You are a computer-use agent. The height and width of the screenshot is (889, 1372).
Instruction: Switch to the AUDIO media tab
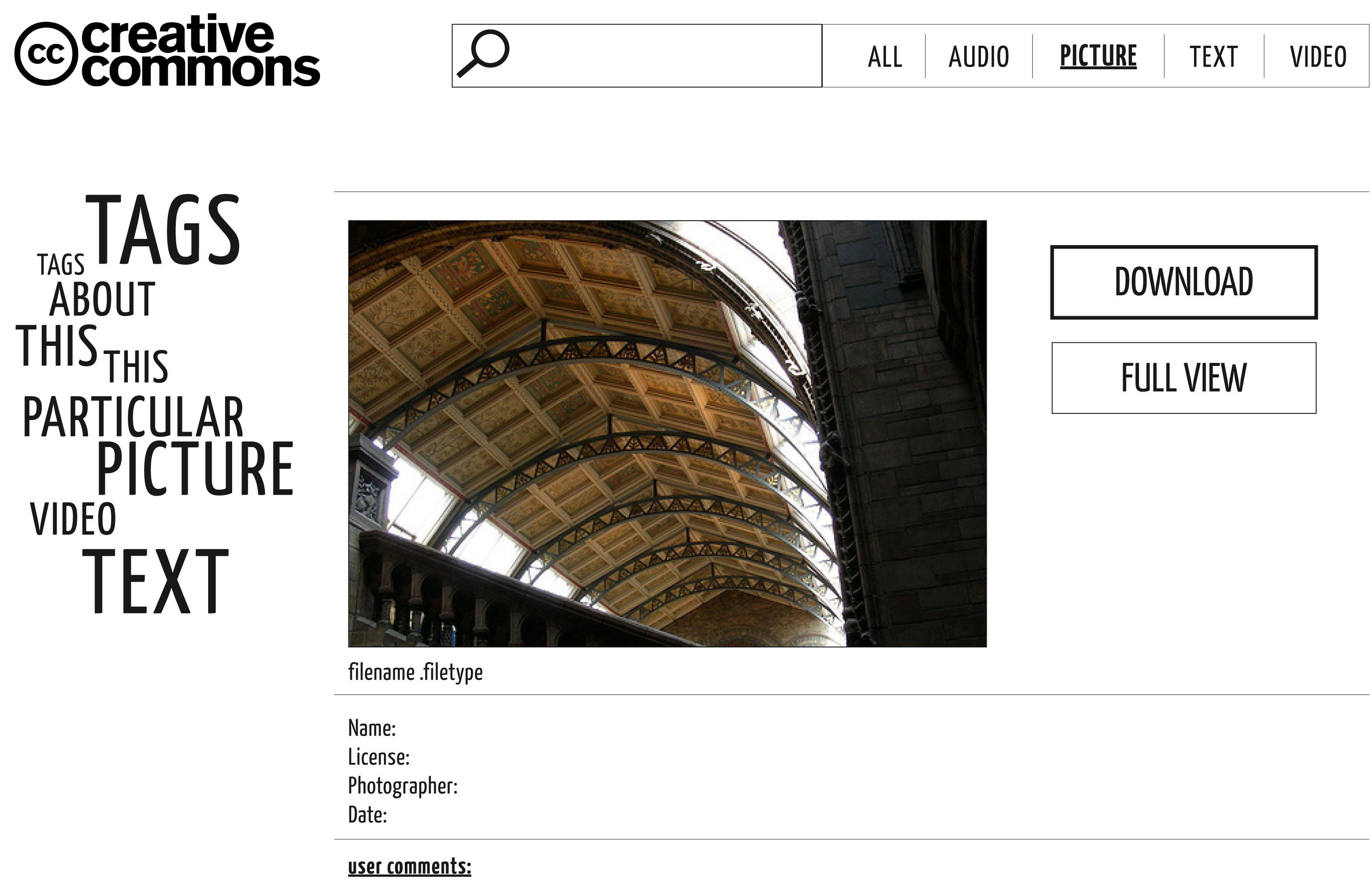[979, 56]
